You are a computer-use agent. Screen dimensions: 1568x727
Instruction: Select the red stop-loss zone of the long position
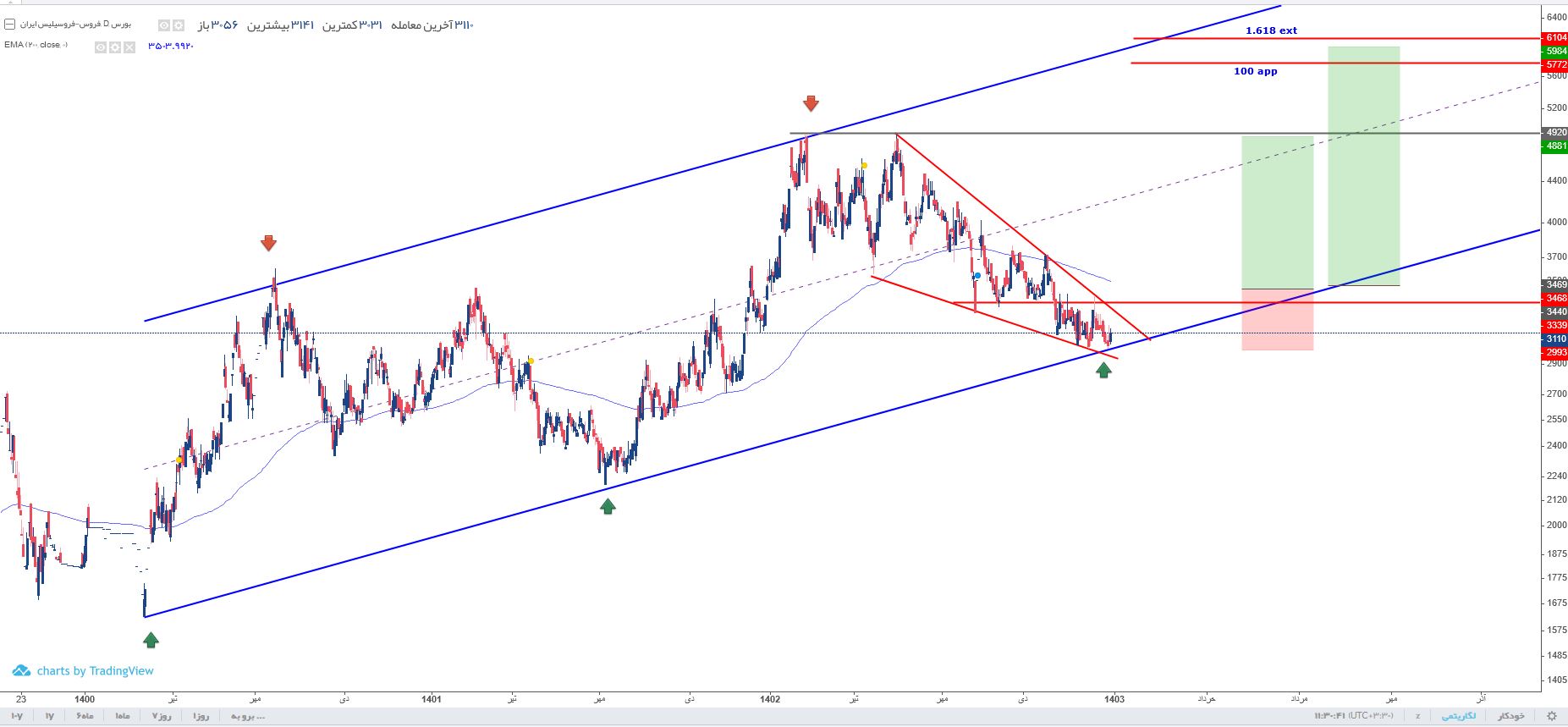pyautogui.click(x=1278, y=320)
